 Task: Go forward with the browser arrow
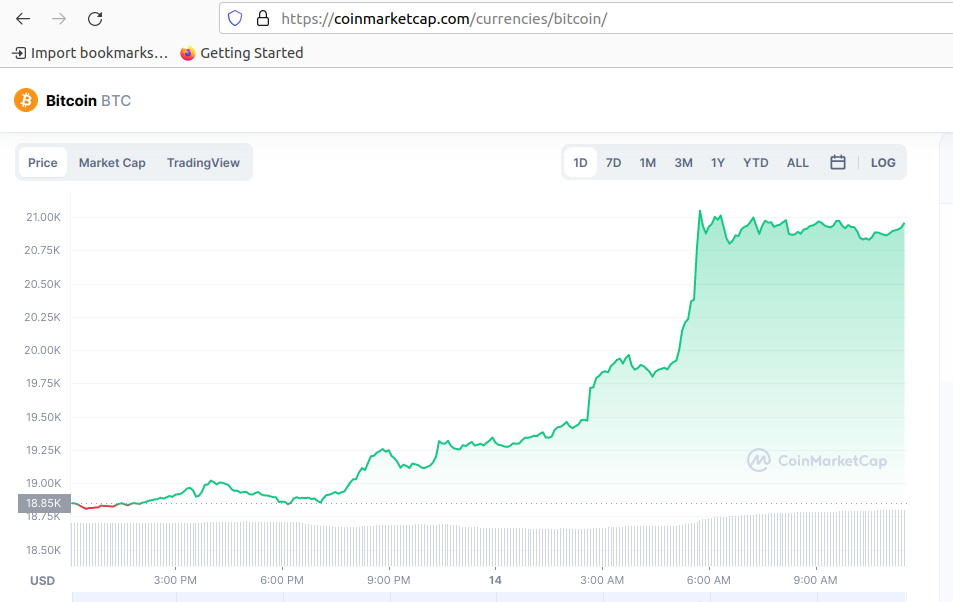pos(59,19)
